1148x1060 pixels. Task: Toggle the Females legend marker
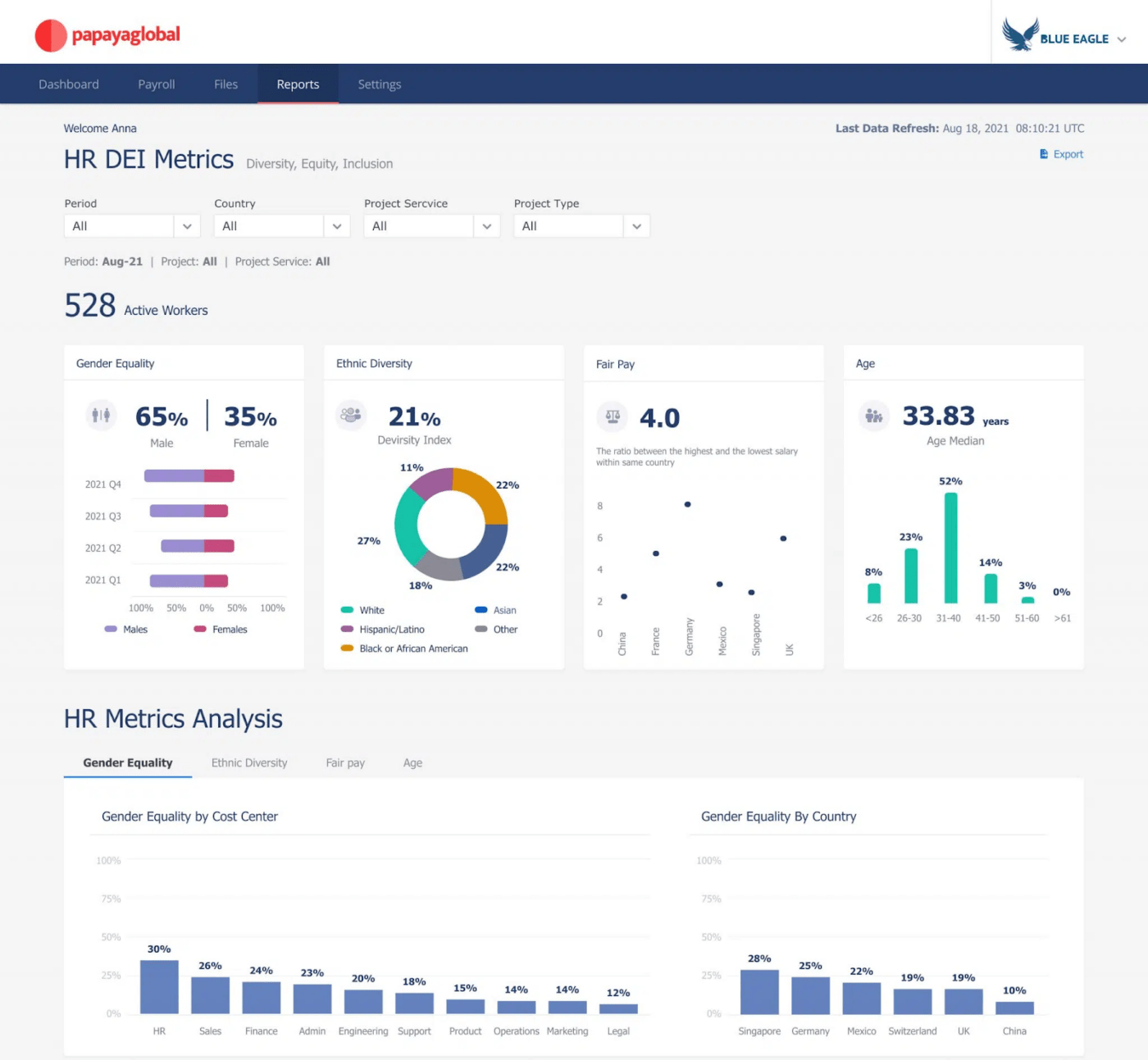[x=200, y=629]
